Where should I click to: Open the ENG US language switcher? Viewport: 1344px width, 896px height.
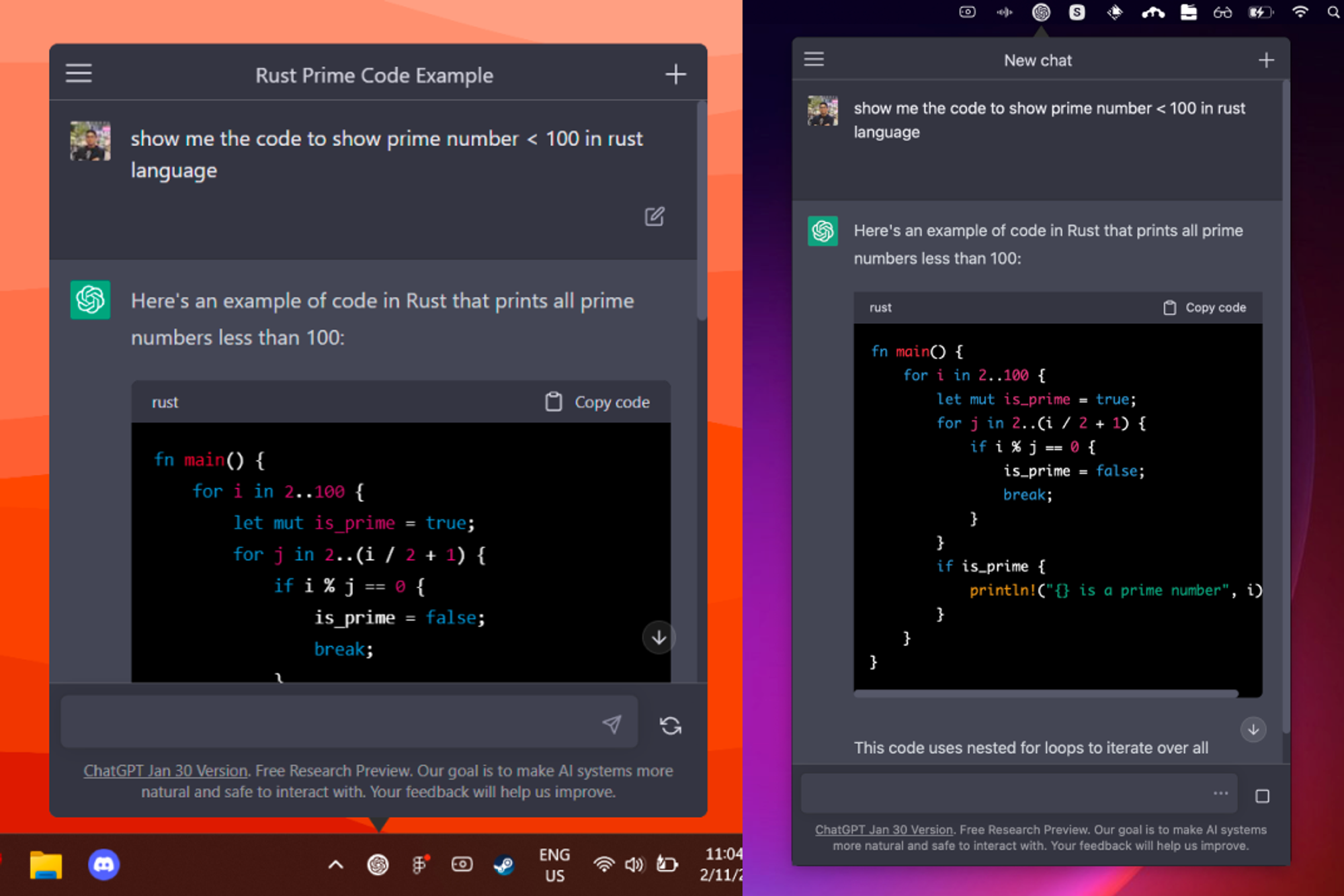(x=554, y=865)
